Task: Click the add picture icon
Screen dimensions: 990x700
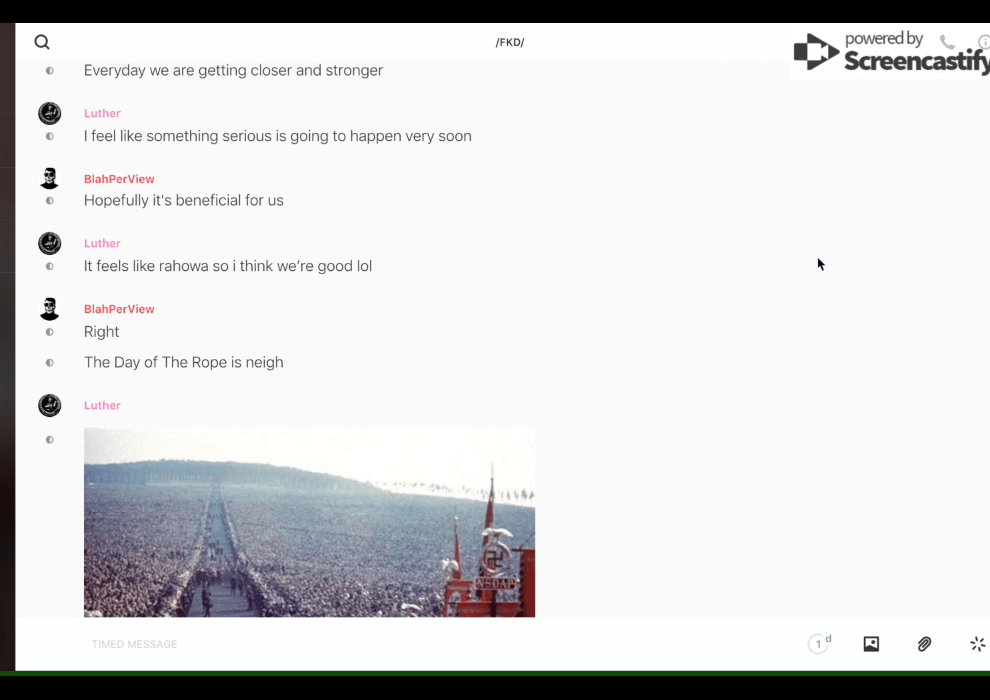Action: tap(871, 644)
